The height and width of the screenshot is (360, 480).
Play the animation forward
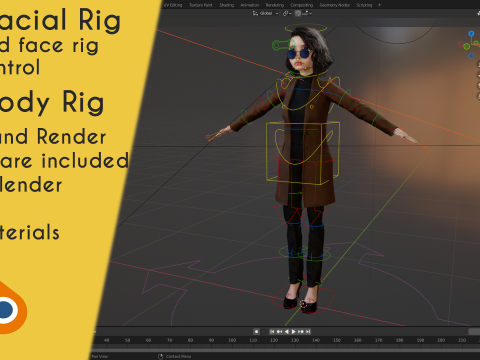pos(294,331)
